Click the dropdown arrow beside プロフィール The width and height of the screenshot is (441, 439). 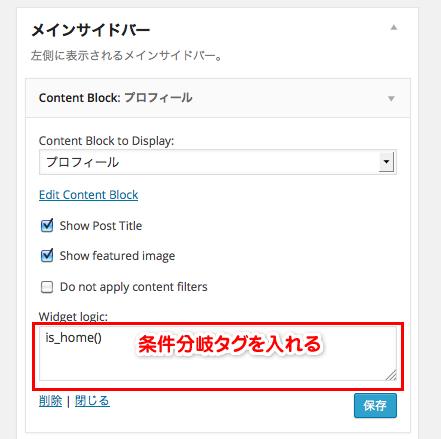click(x=386, y=162)
